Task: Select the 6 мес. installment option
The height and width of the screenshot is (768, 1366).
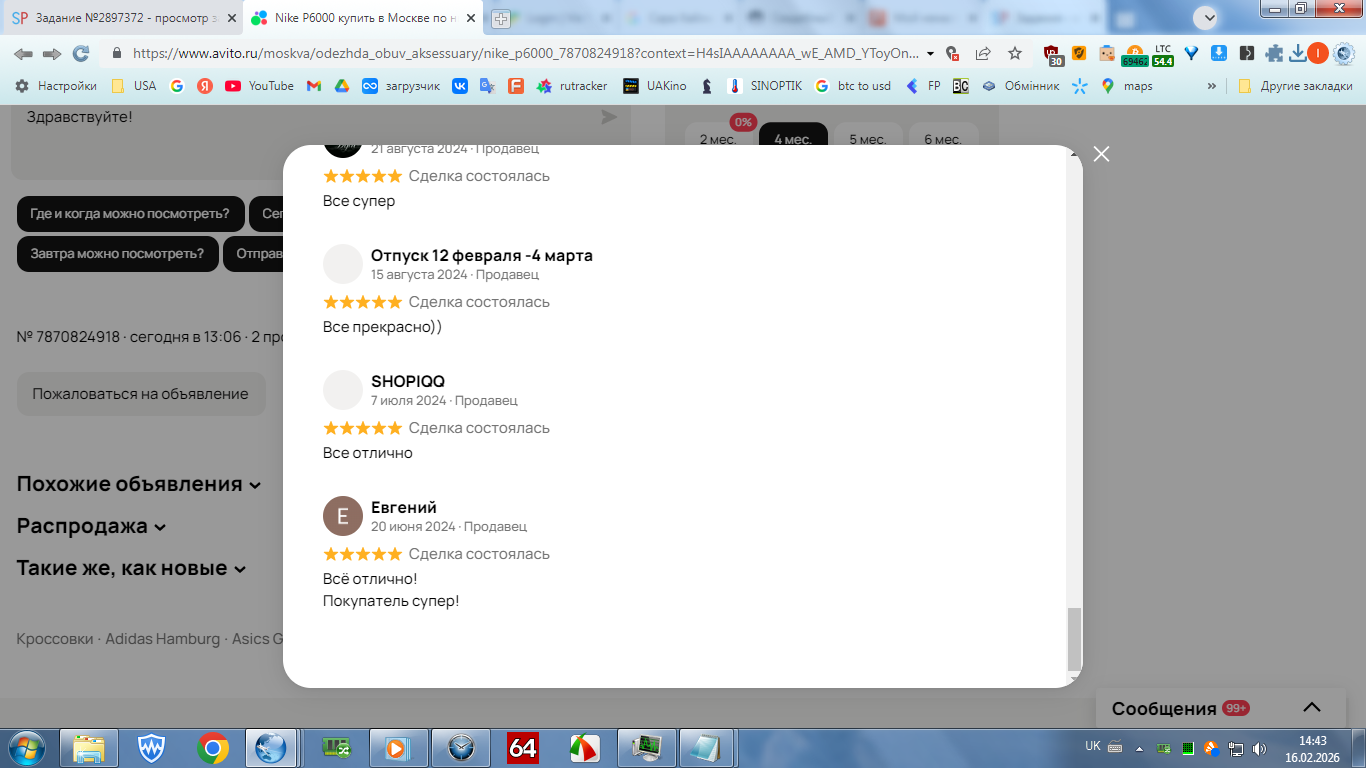Action: click(943, 139)
